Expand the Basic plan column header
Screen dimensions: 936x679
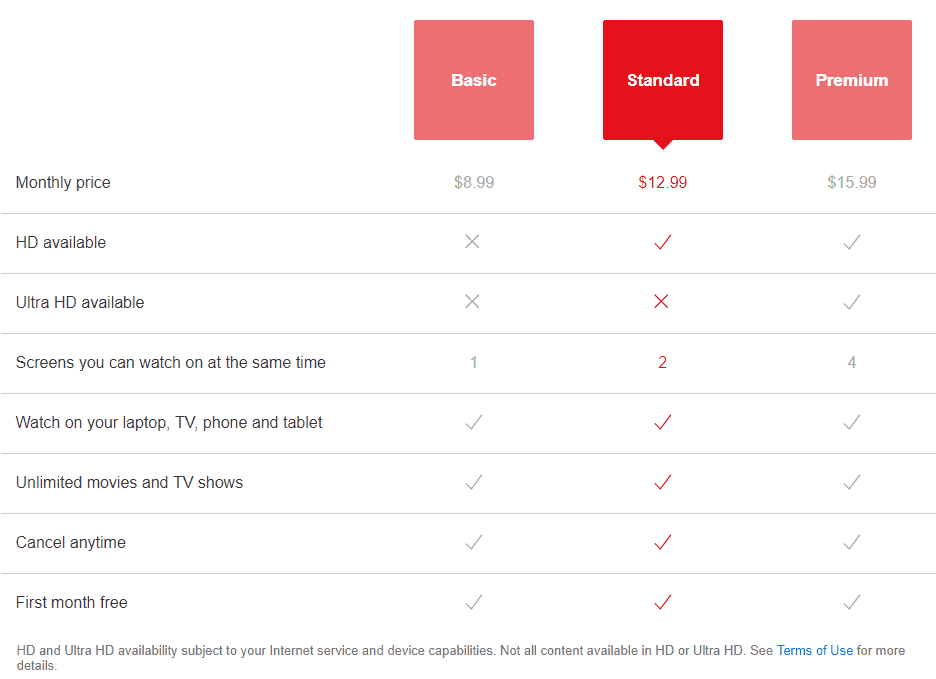473,79
